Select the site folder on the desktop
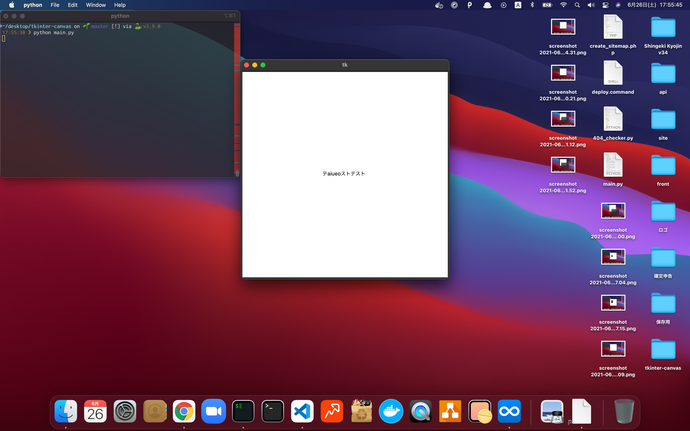Viewport: 690px width, 431px height. [x=663, y=123]
